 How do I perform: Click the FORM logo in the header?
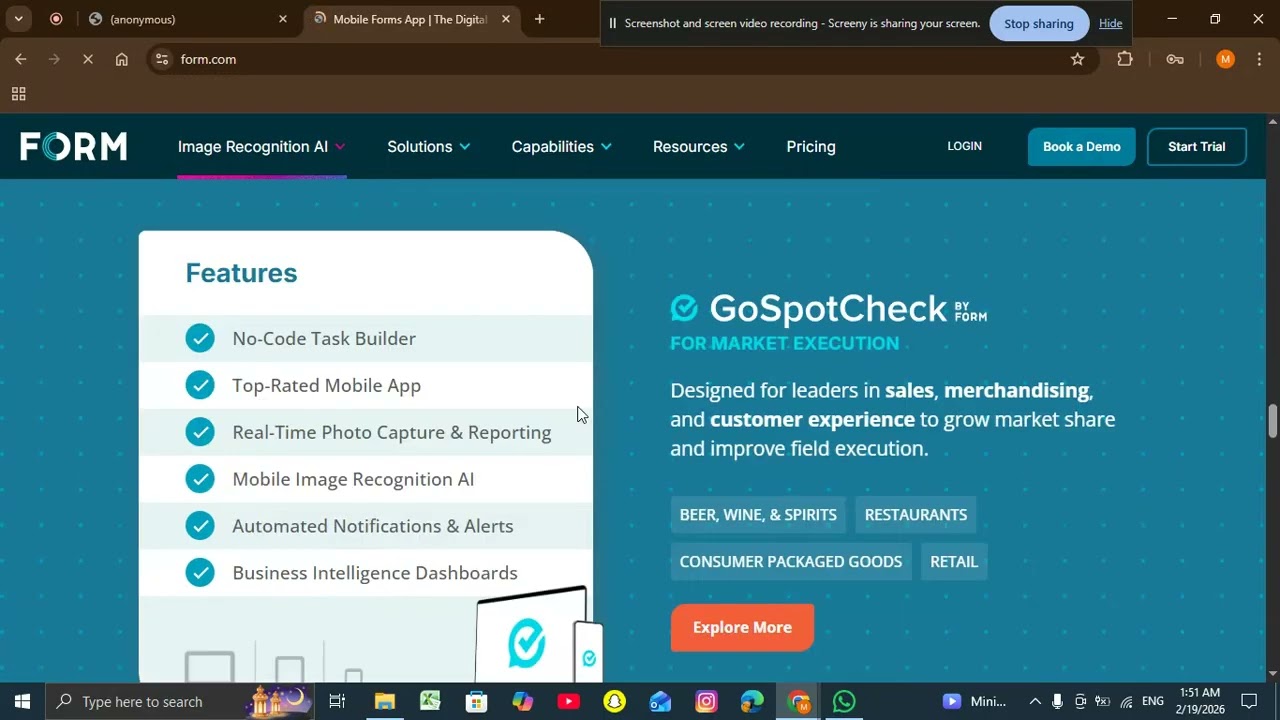pyautogui.click(x=73, y=146)
